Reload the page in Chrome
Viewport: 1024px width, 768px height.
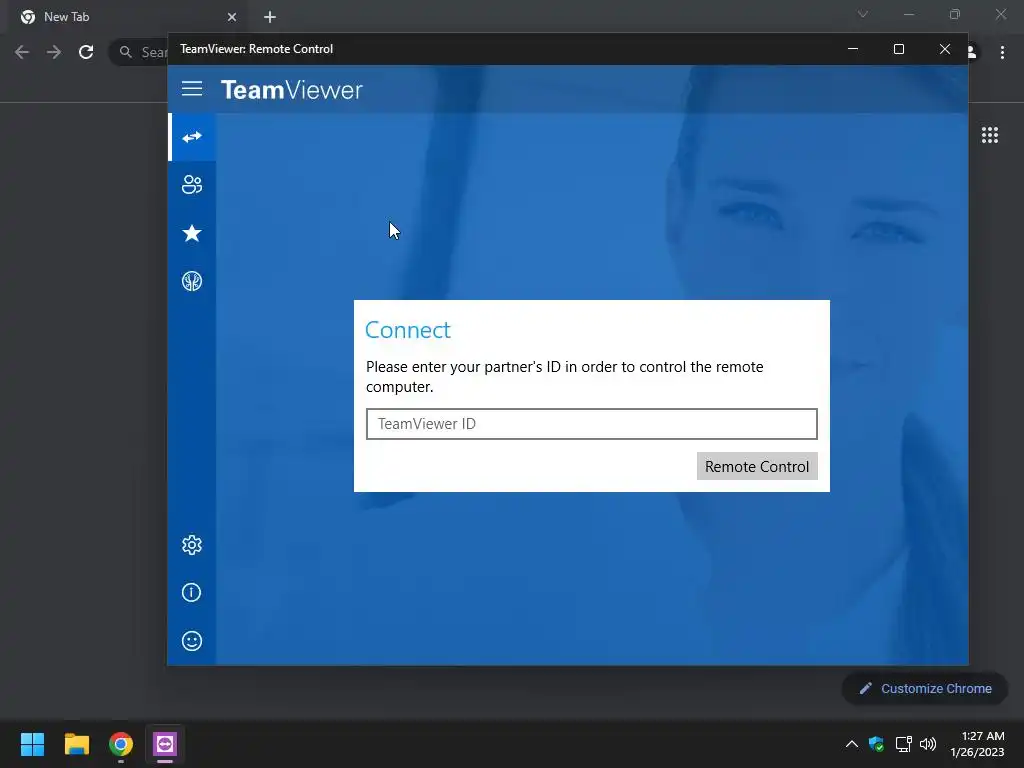click(86, 52)
